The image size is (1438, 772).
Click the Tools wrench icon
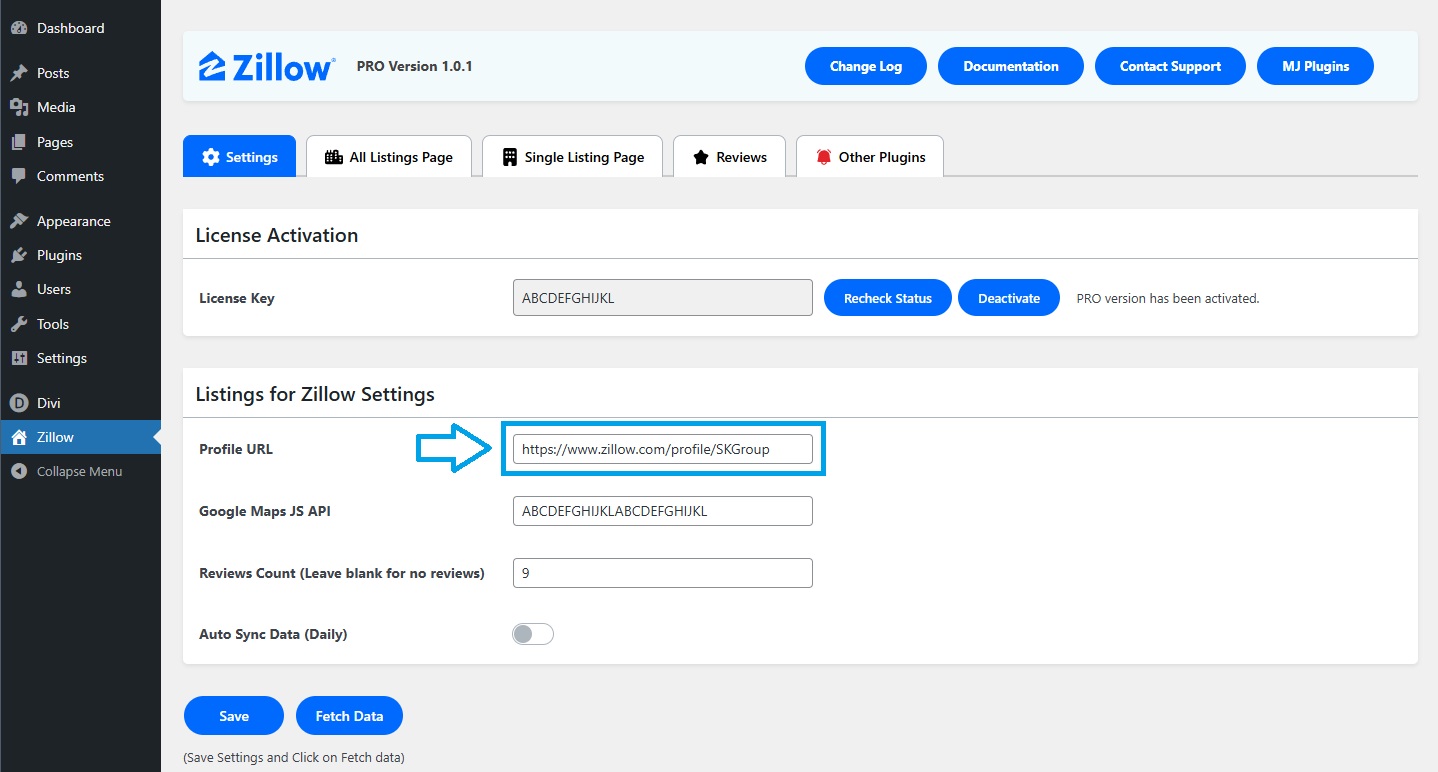(18, 324)
